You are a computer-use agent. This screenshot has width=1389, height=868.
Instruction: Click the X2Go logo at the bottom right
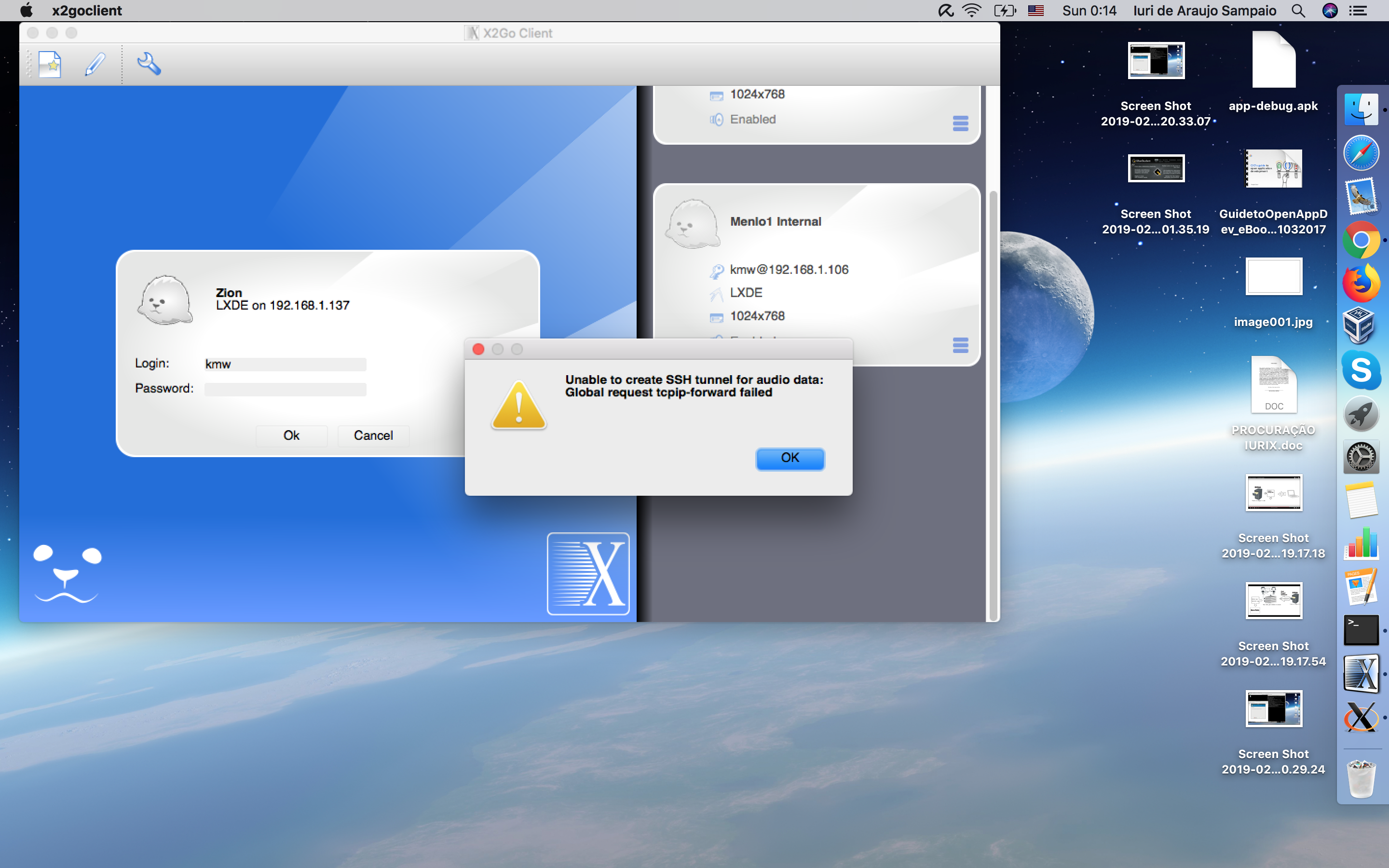[x=588, y=573]
